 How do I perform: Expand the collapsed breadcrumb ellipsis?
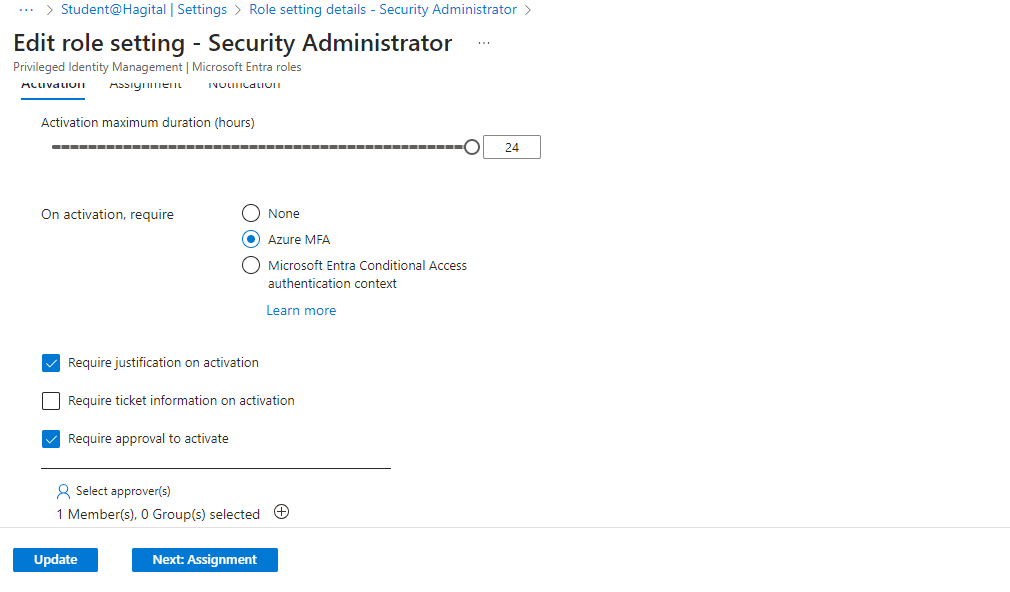coord(27,9)
